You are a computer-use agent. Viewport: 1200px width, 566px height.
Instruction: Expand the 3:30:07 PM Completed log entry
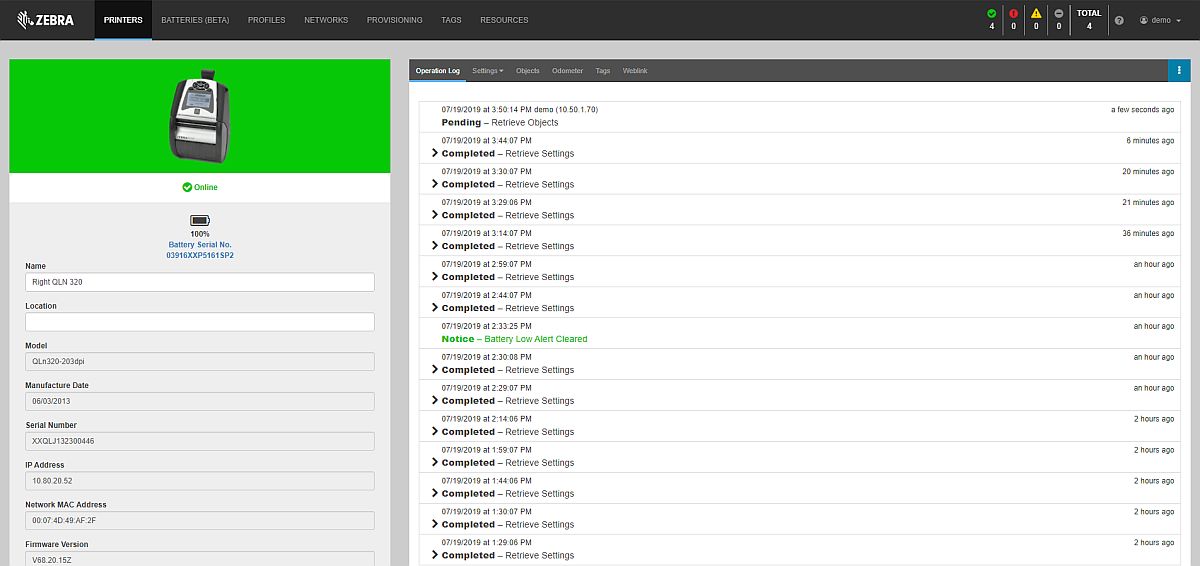[x=435, y=185]
